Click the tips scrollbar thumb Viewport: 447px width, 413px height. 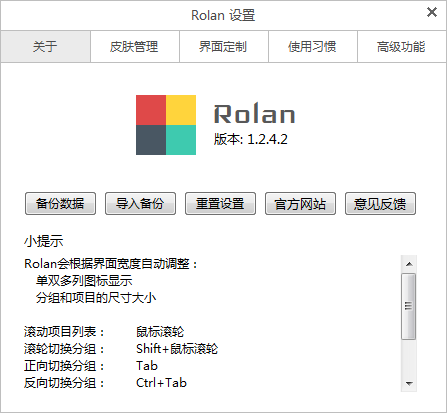[409, 306]
